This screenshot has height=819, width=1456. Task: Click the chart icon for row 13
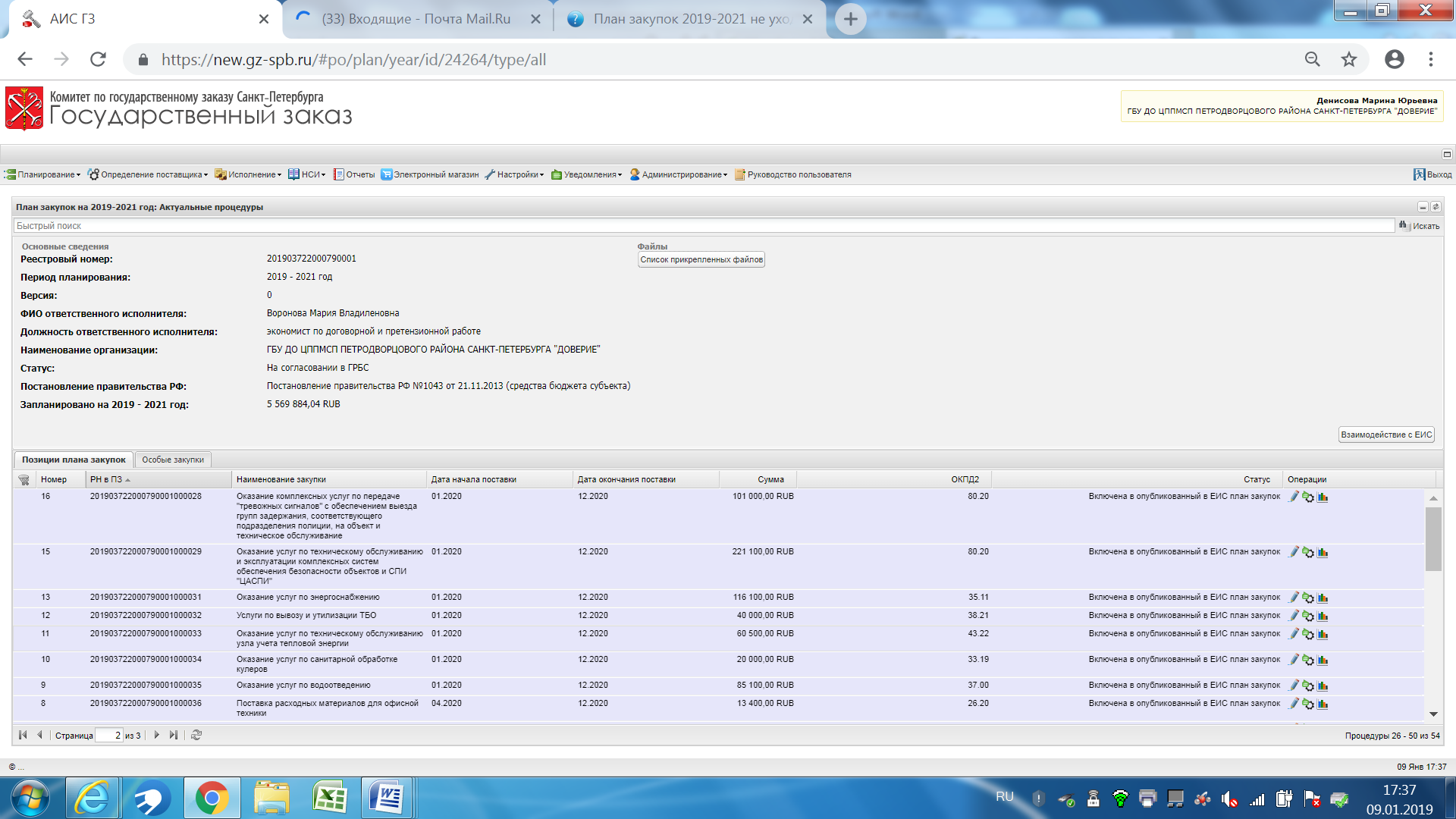(x=1323, y=598)
